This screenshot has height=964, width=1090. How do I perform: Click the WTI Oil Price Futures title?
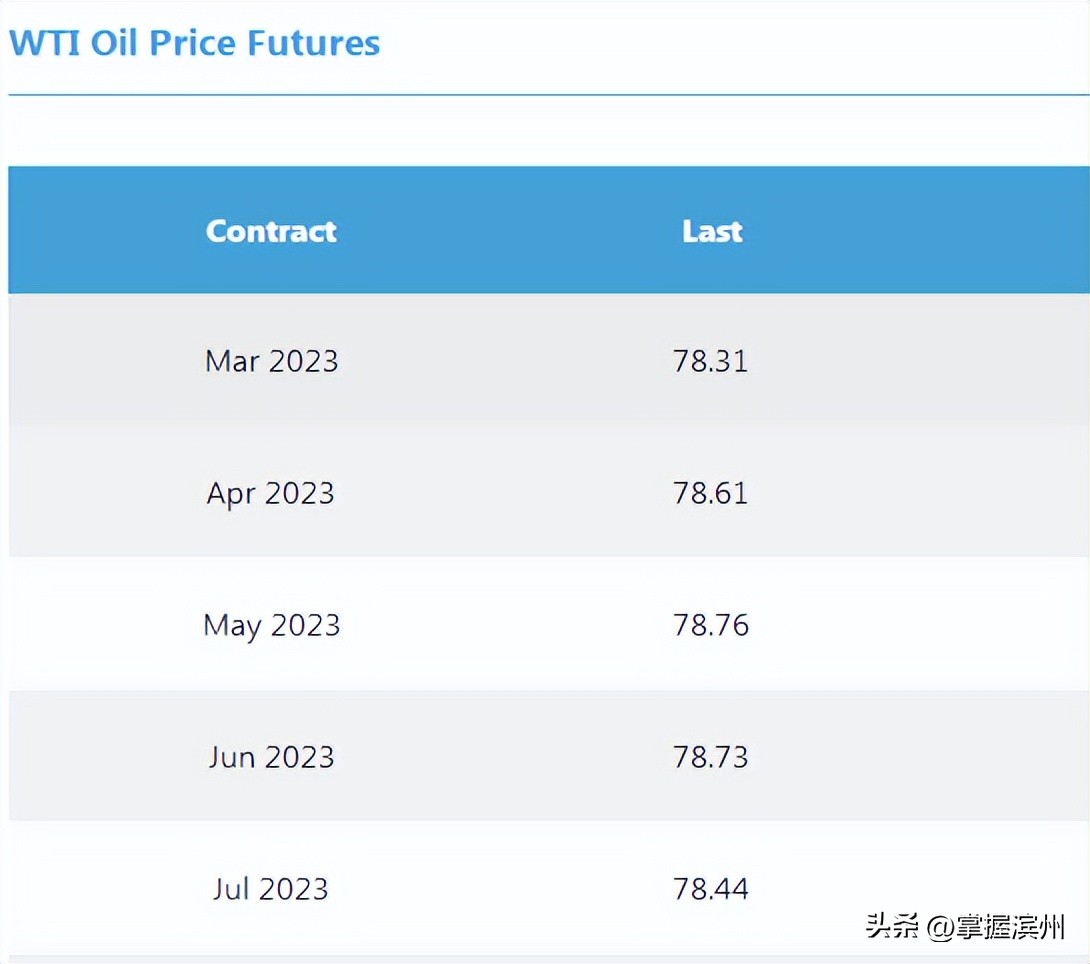point(195,44)
